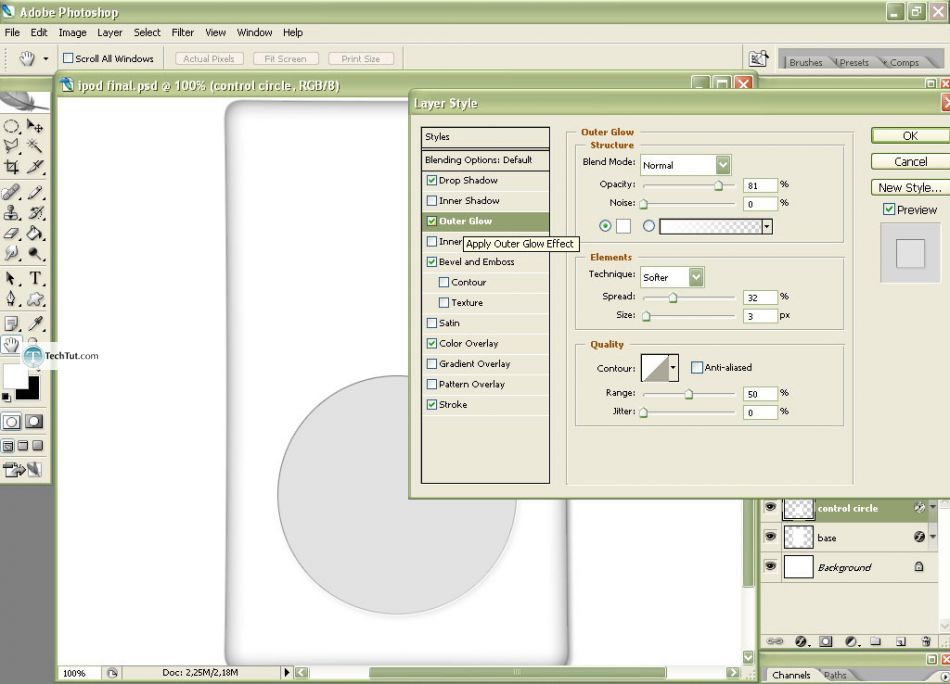Open the Filter menu
The width and height of the screenshot is (950, 684).
(x=182, y=32)
